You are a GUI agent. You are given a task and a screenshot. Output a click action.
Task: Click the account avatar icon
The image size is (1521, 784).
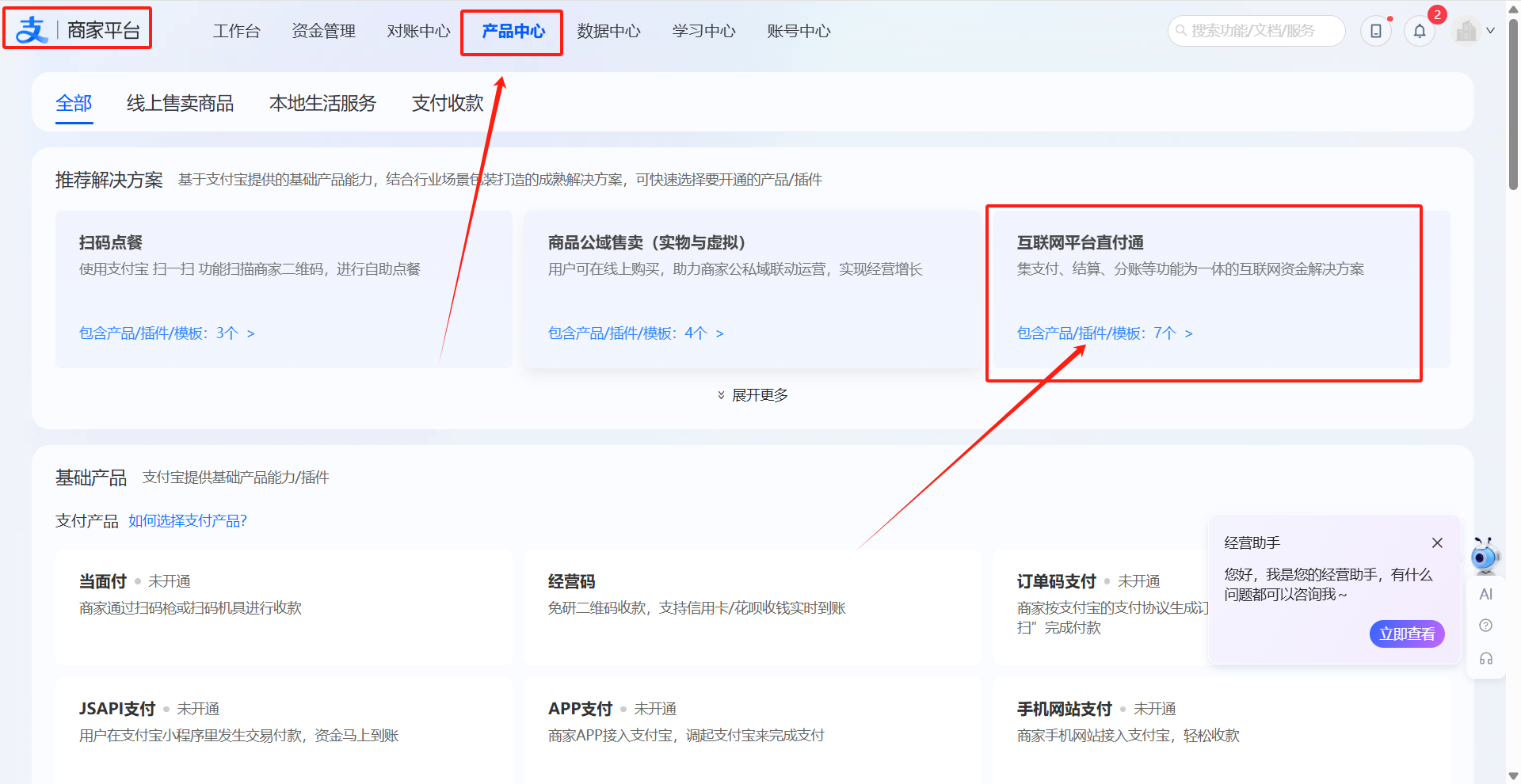point(1466,31)
